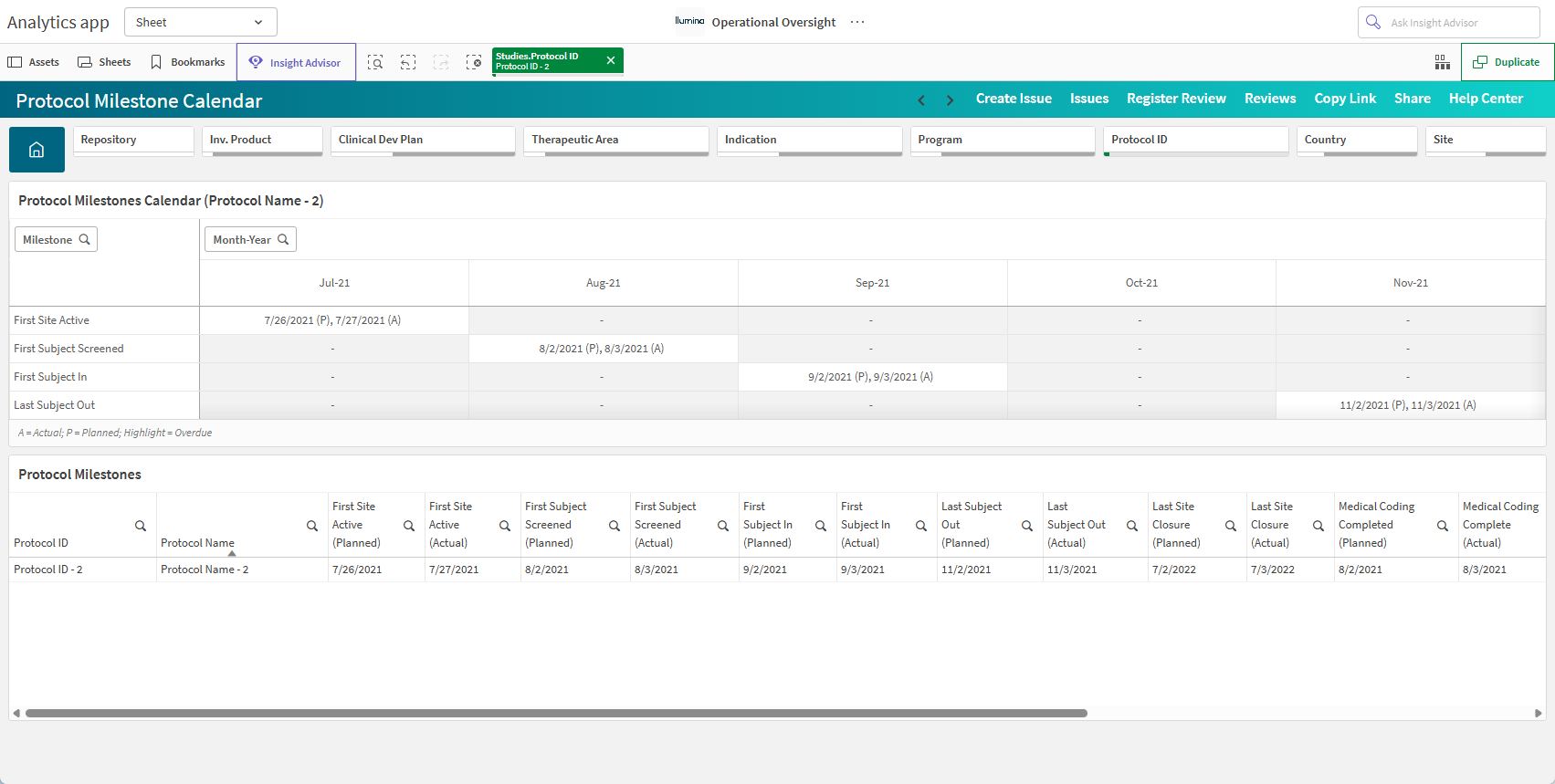Viewport: 1555px width, 784px height.
Task: Open the Repository filter pane
Action: click(x=133, y=141)
